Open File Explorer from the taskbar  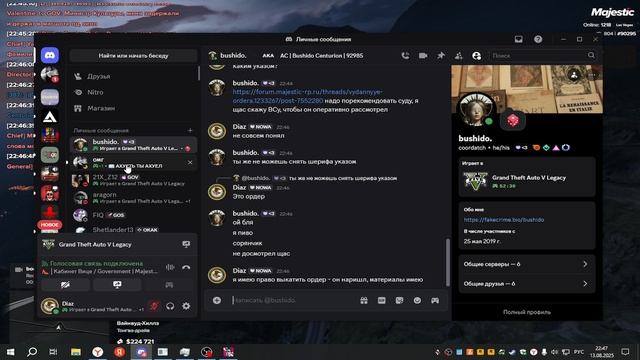click(76, 352)
